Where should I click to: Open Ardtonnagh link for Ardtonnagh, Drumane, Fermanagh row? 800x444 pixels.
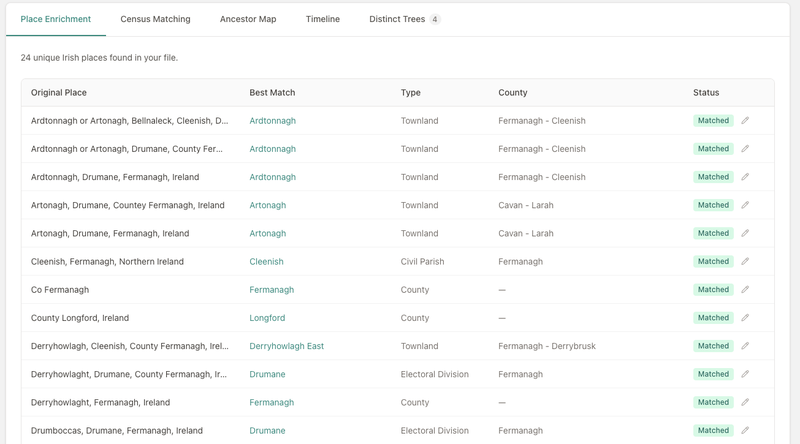[272, 177]
